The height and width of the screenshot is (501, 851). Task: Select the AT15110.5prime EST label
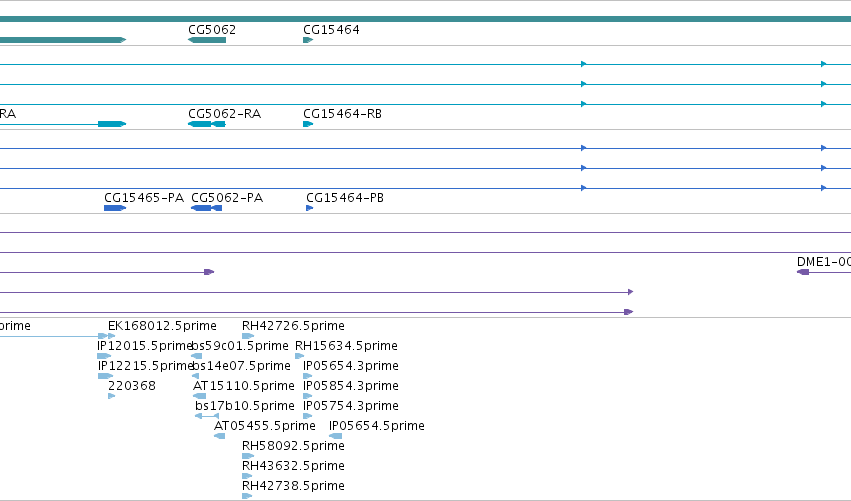click(x=244, y=386)
